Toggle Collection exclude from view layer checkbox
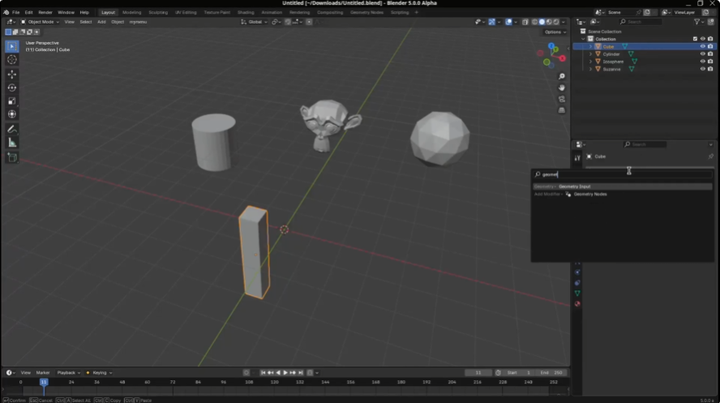Viewport: 720px width, 403px height. [x=695, y=39]
